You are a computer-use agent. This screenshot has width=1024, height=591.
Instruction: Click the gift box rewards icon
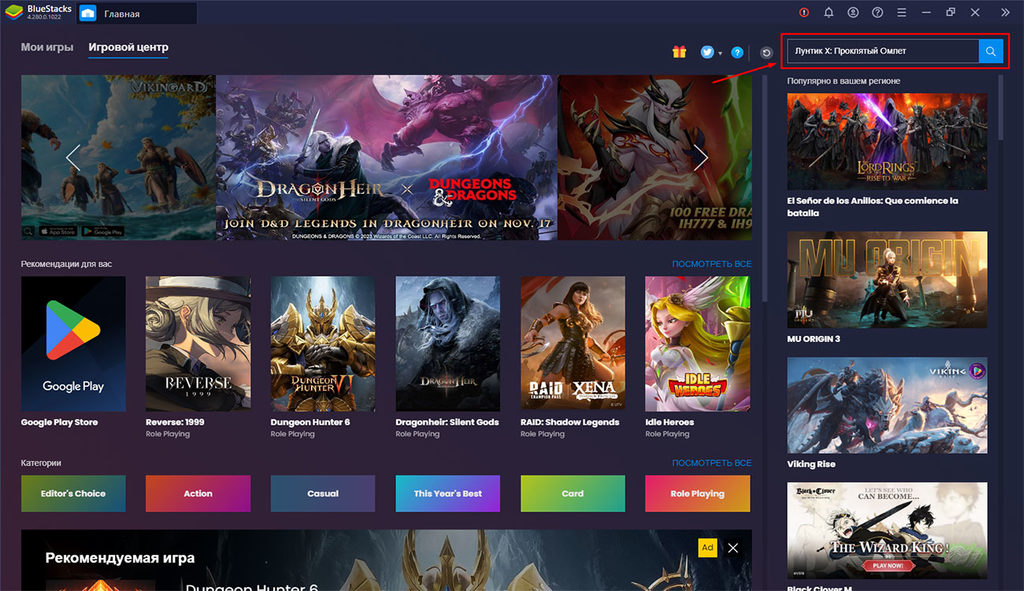point(679,52)
